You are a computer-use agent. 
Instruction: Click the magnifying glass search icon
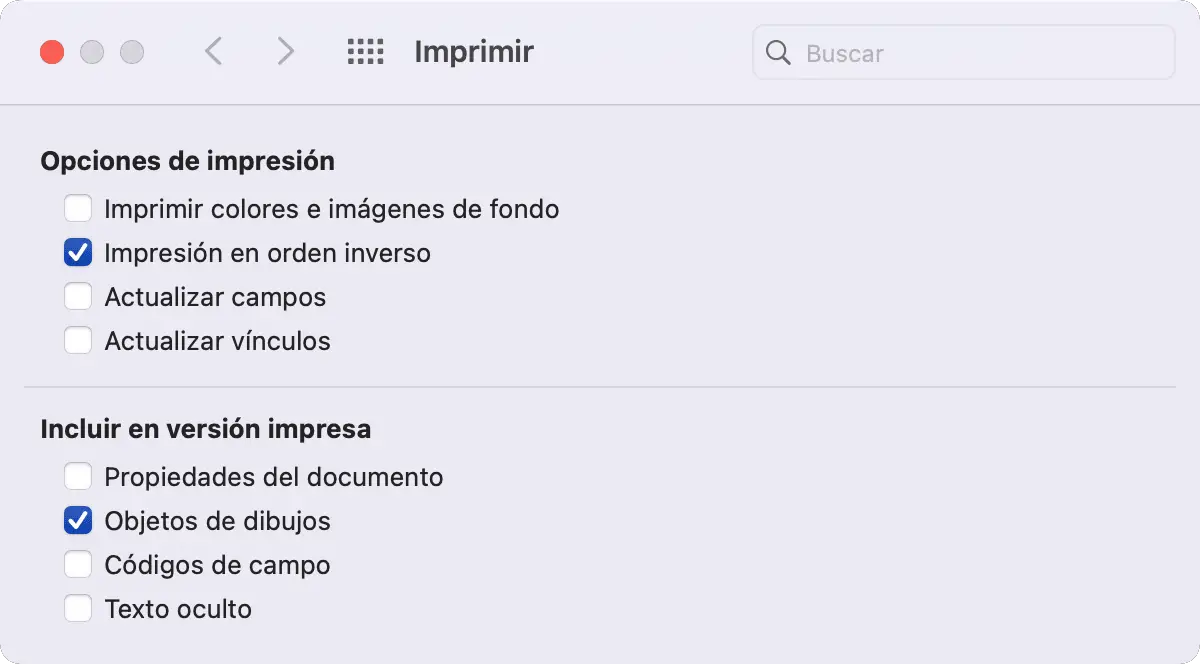click(778, 52)
